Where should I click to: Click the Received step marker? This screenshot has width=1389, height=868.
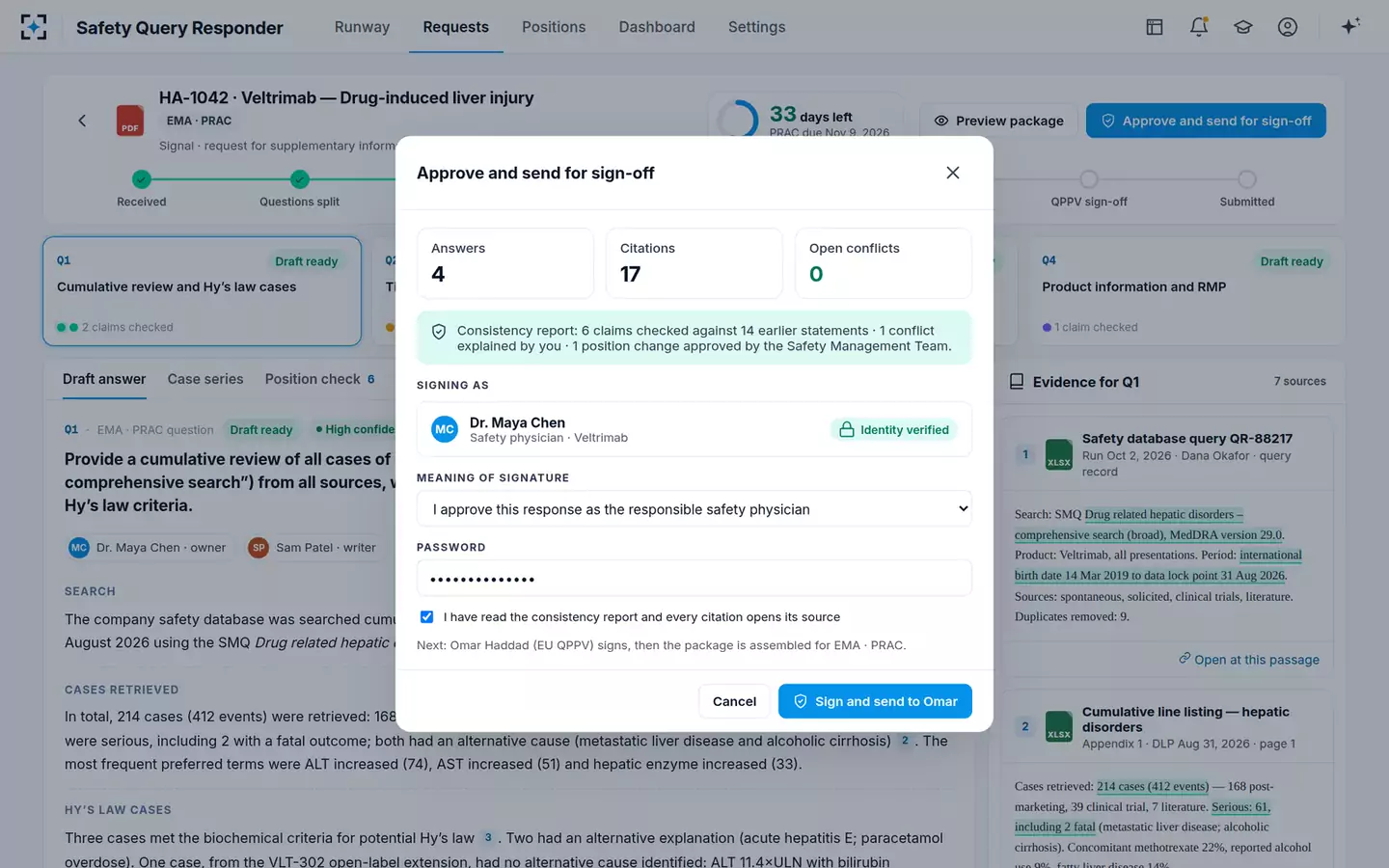point(142,179)
